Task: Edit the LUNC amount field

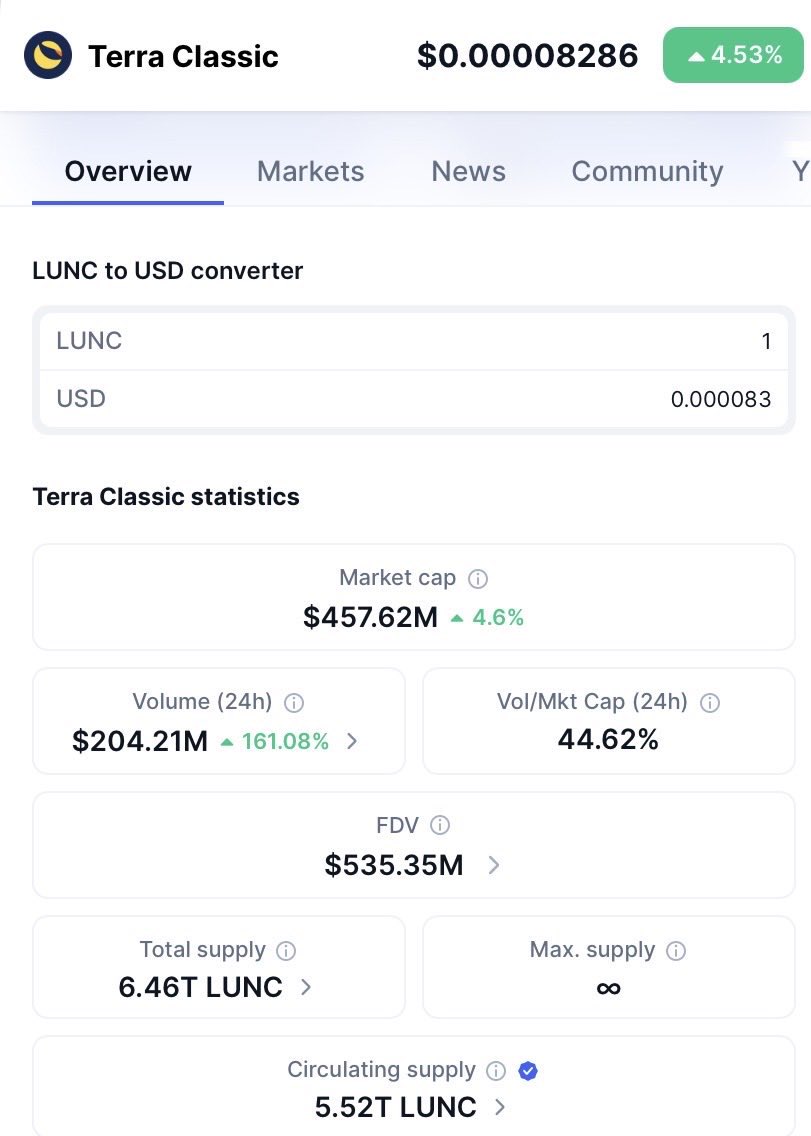Action: click(414, 341)
